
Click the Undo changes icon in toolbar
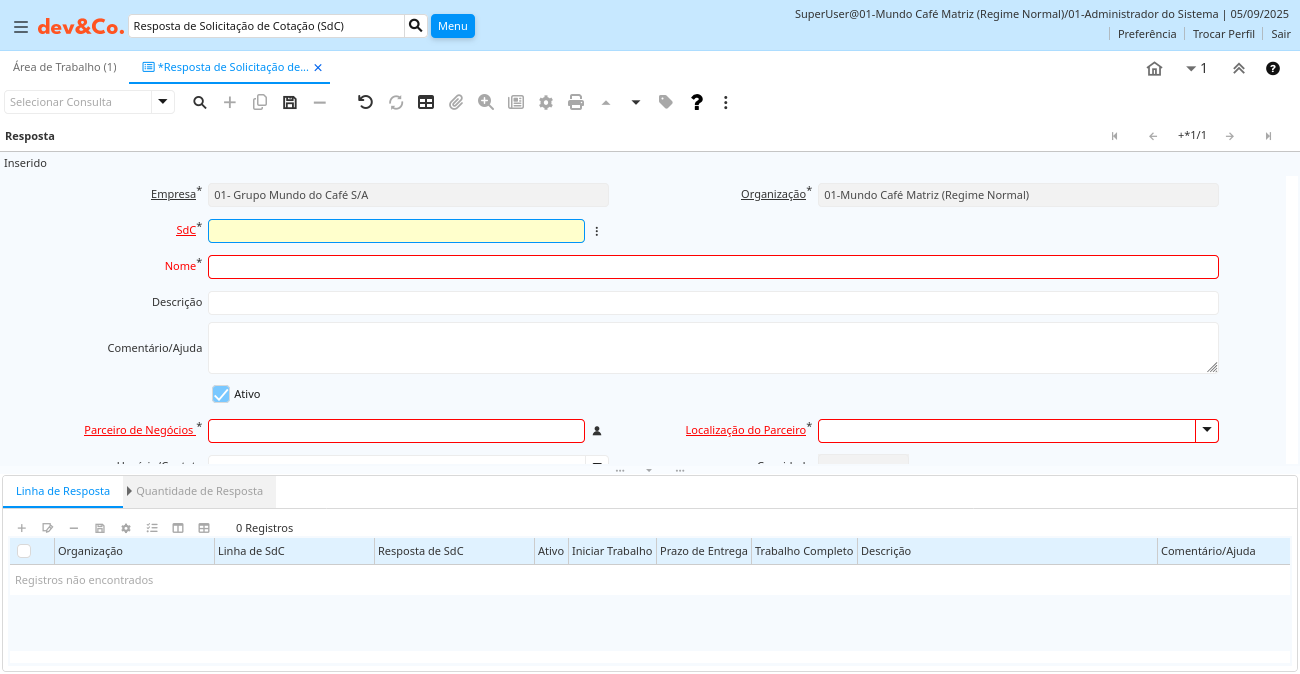click(366, 102)
